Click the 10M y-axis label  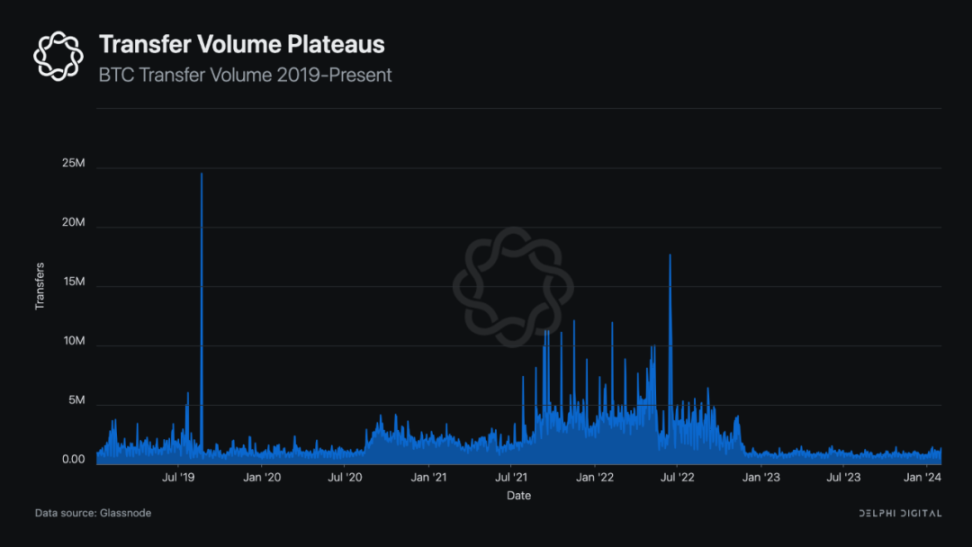[x=73, y=342]
